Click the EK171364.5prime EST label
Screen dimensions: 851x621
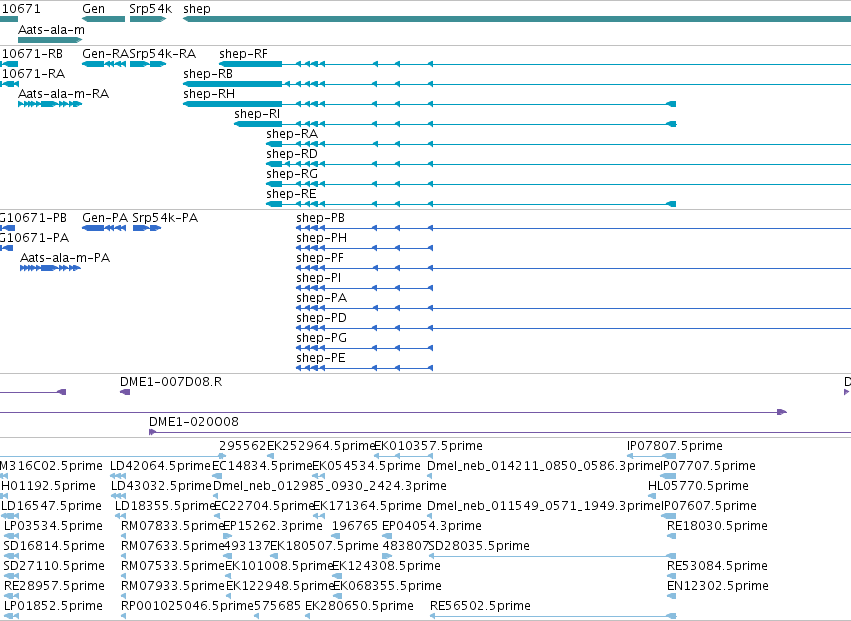click(x=367, y=506)
